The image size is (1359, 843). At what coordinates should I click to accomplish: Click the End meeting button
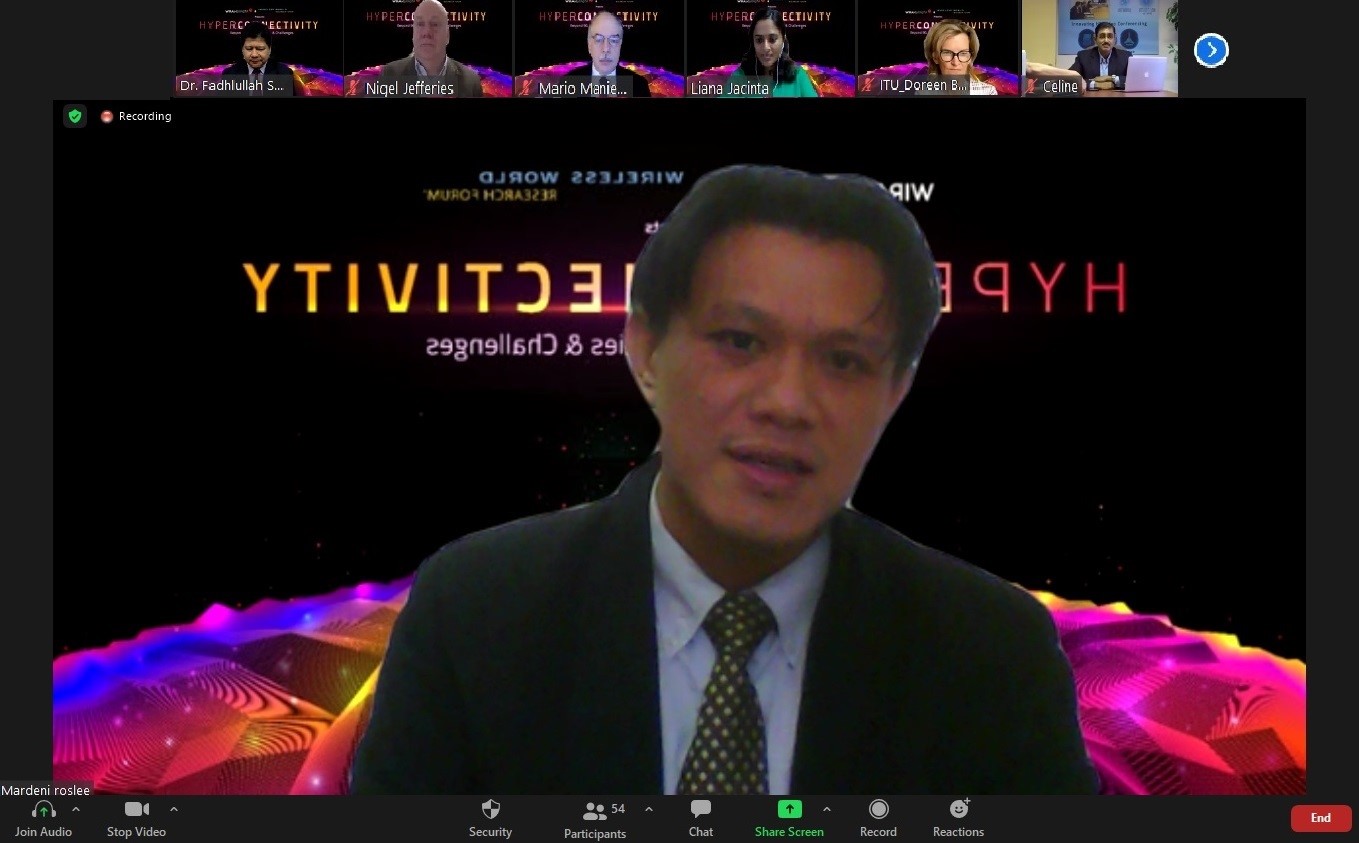coord(1321,818)
